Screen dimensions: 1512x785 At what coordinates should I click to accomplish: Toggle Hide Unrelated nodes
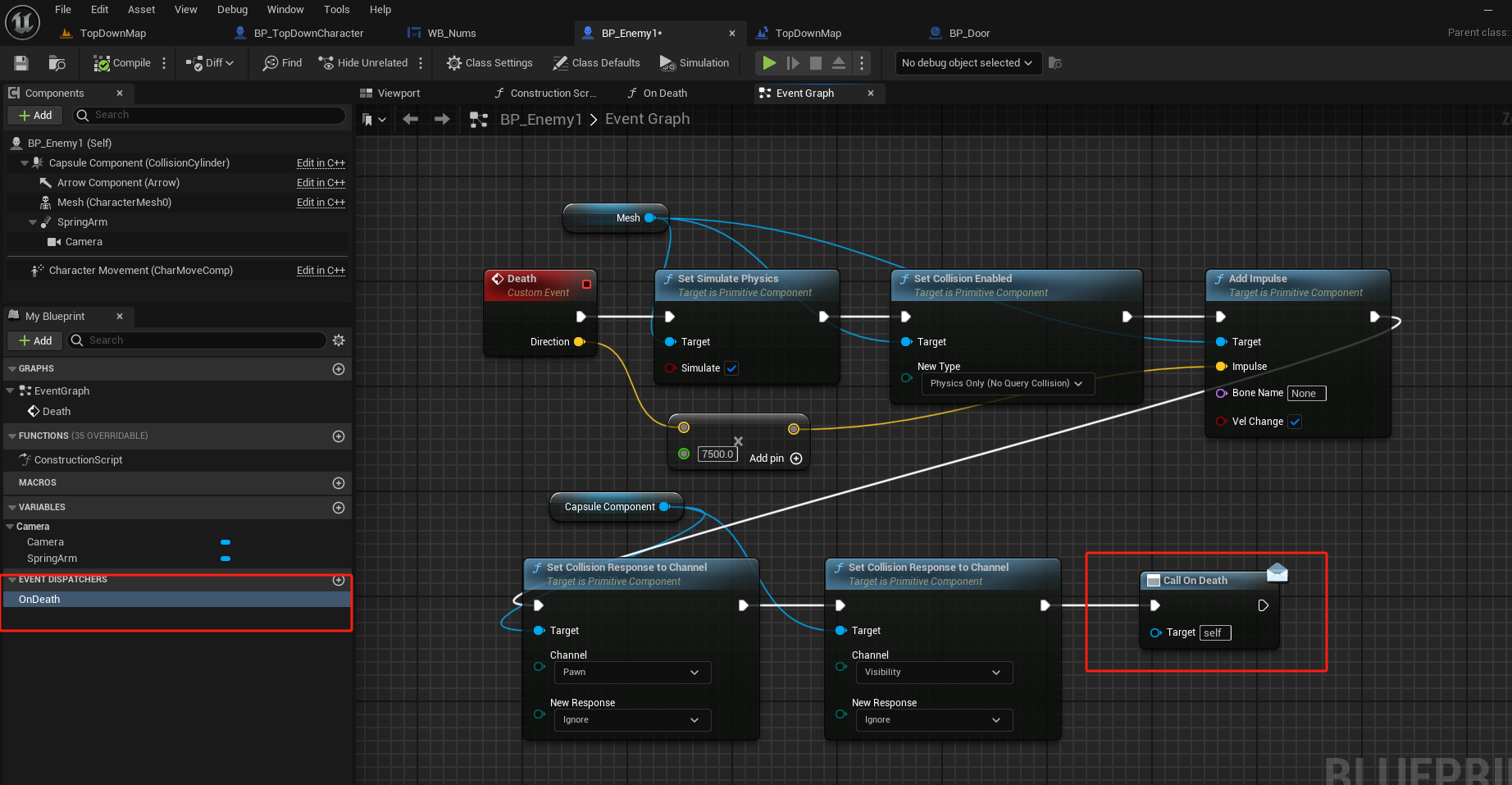362,63
